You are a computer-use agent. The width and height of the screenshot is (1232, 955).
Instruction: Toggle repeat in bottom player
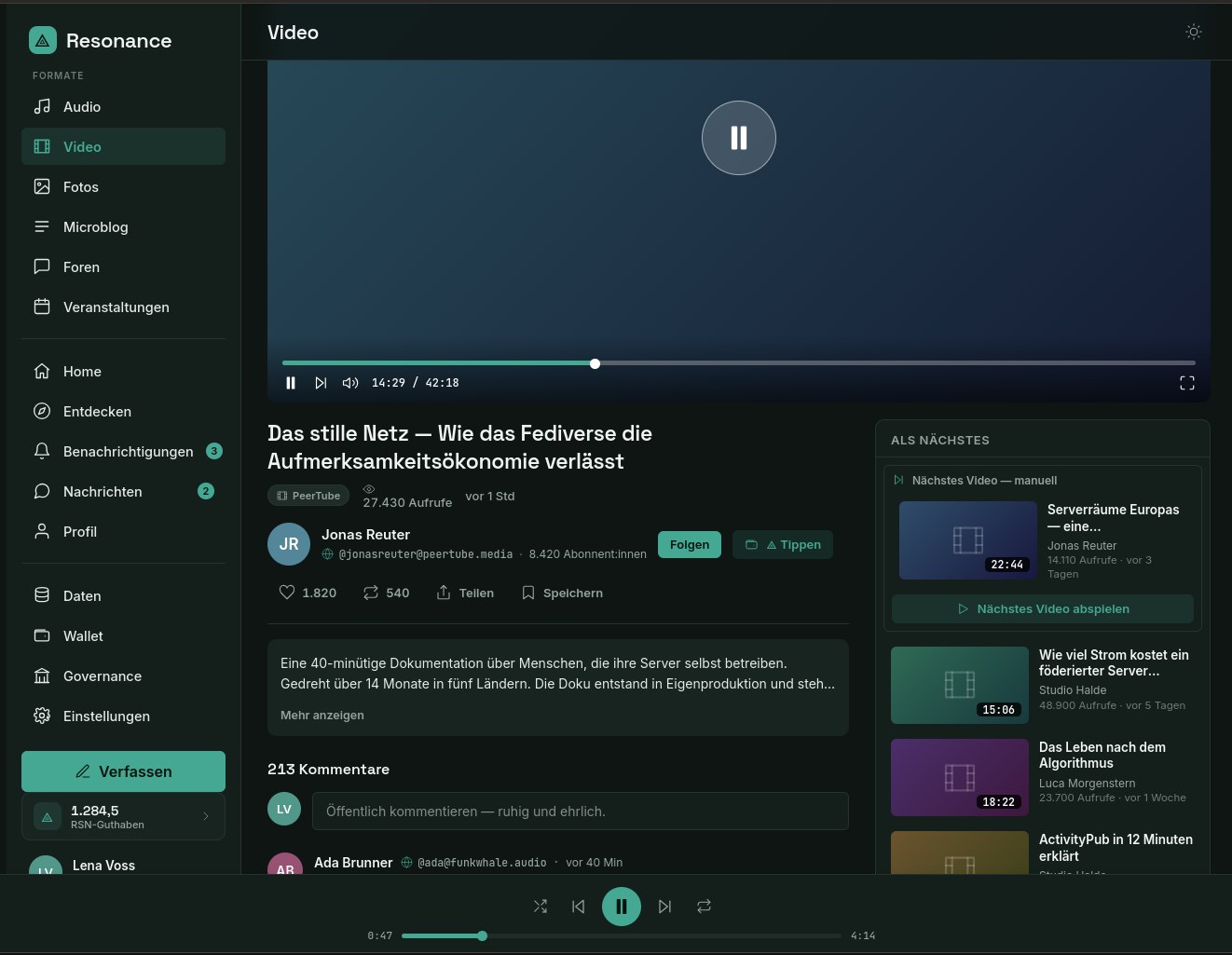click(x=705, y=906)
